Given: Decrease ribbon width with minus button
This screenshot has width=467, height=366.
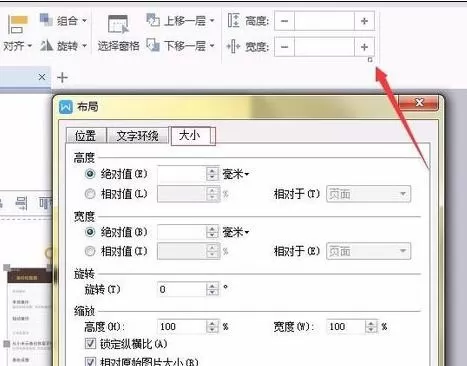Looking at the screenshot, I should tap(284, 47).
